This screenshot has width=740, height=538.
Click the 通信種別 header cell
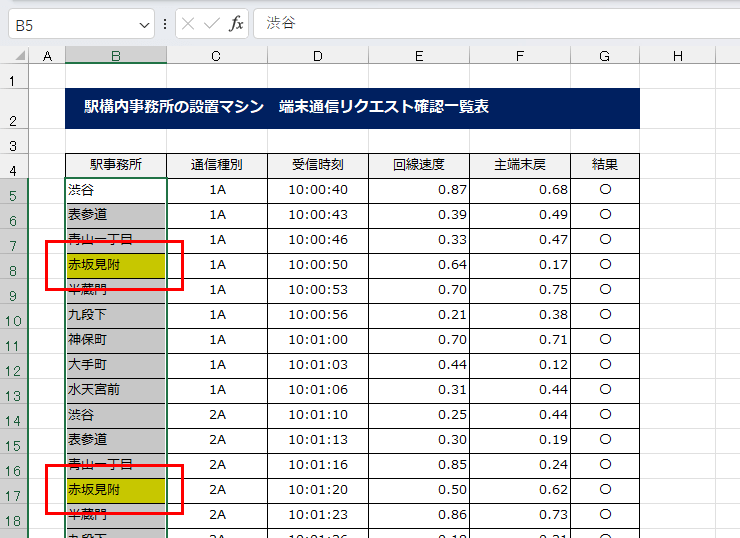coord(217,165)
